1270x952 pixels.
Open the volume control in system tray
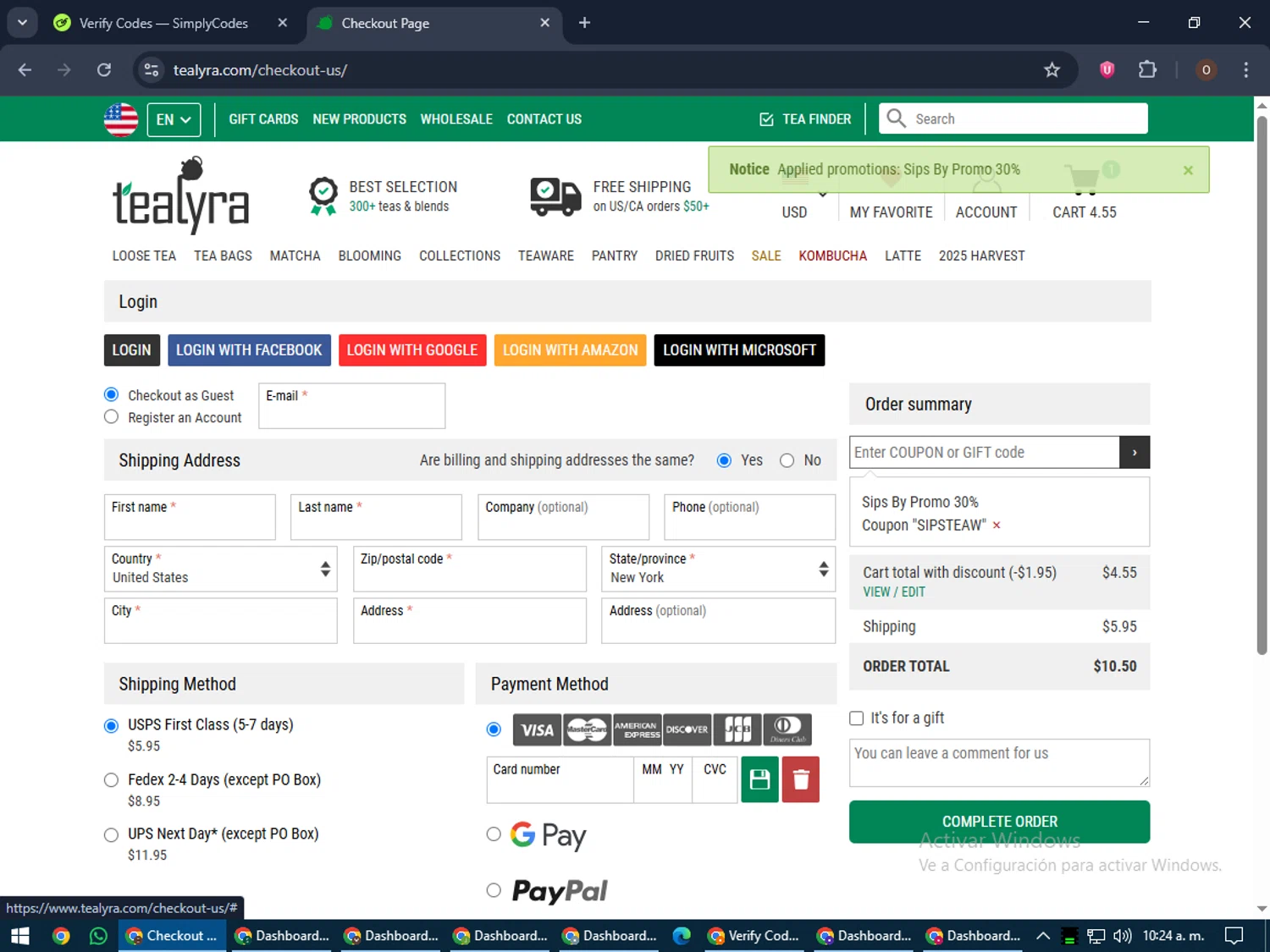point(1123,936)
